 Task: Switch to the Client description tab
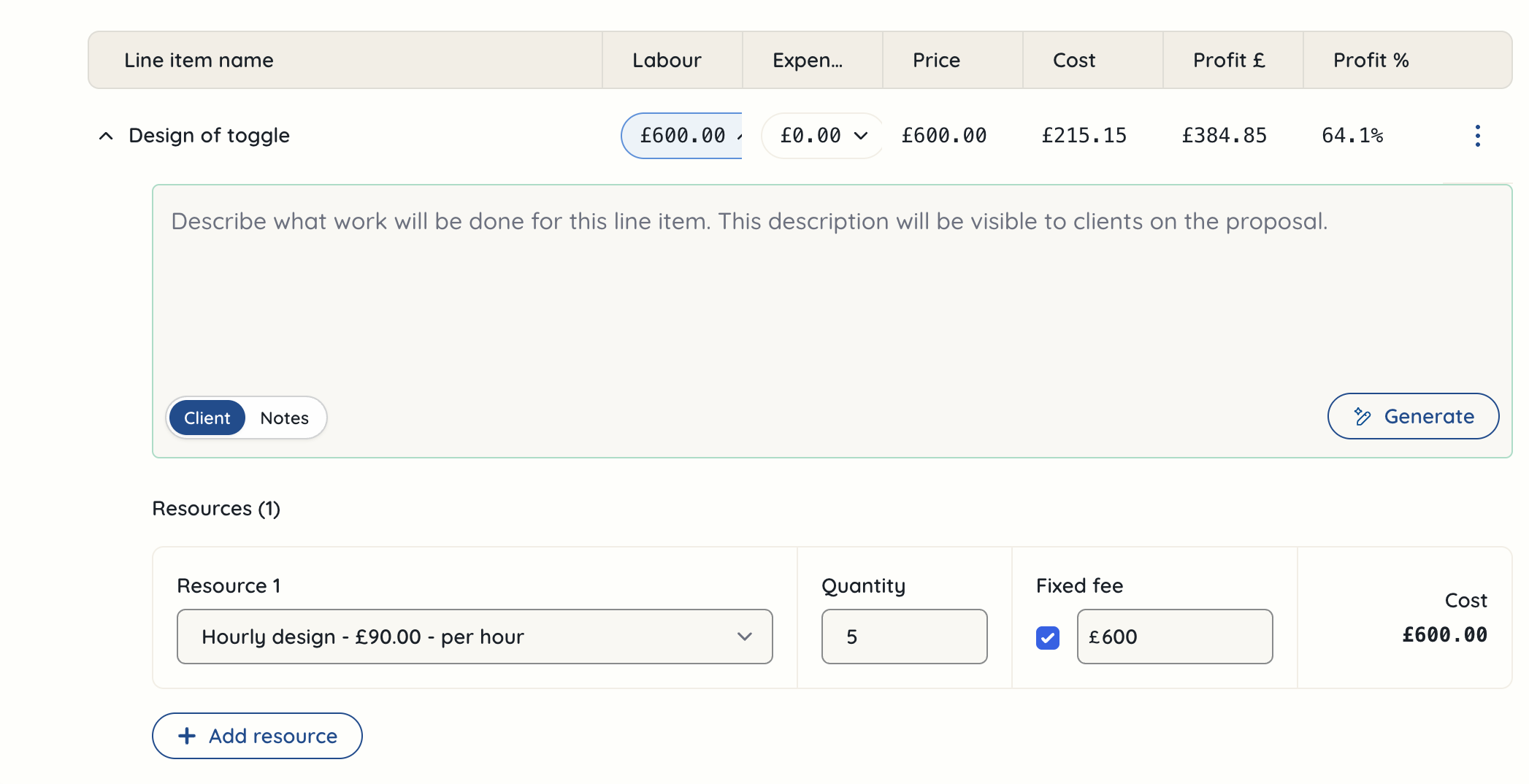pyautogui.click(x=207, y=418)
